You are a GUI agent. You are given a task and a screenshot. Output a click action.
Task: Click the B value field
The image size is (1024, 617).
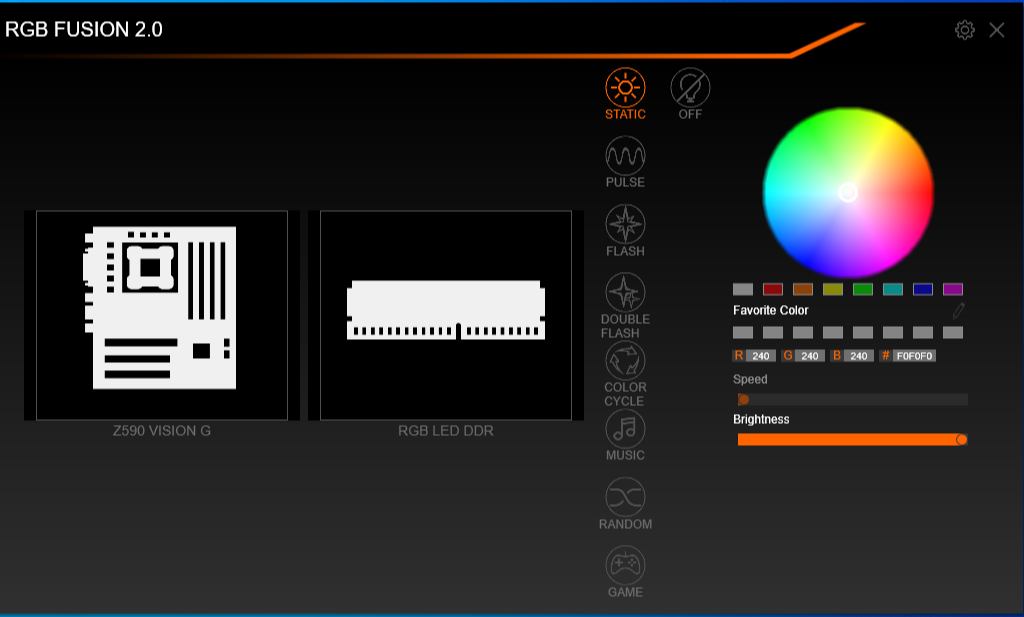pyautogui.click(x=859, y=356)
